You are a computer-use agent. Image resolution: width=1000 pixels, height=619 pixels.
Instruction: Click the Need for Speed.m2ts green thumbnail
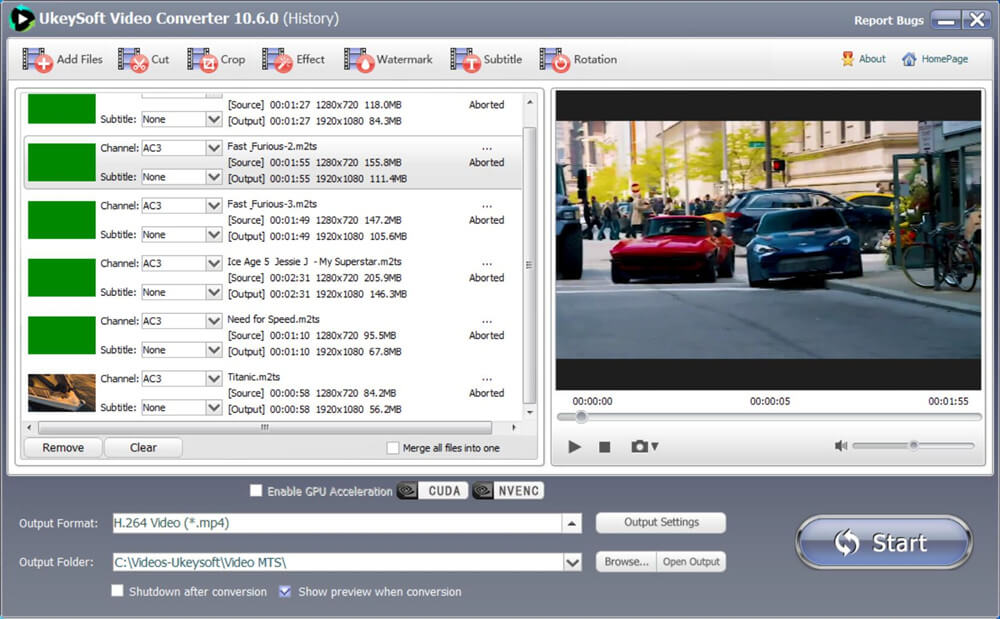pos(61,335)
